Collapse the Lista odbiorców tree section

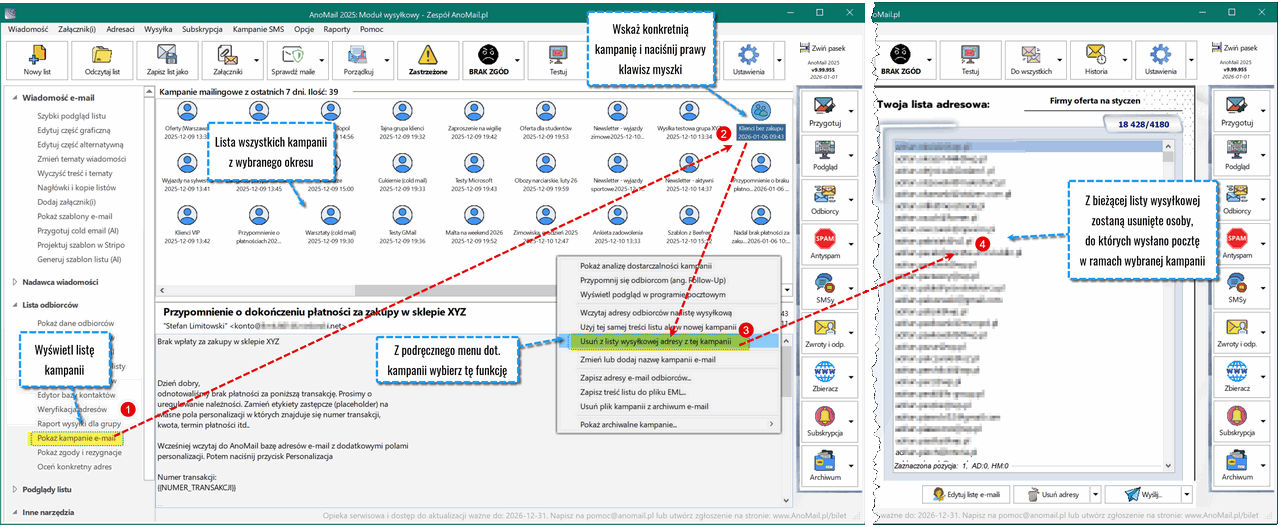(14, 304)
